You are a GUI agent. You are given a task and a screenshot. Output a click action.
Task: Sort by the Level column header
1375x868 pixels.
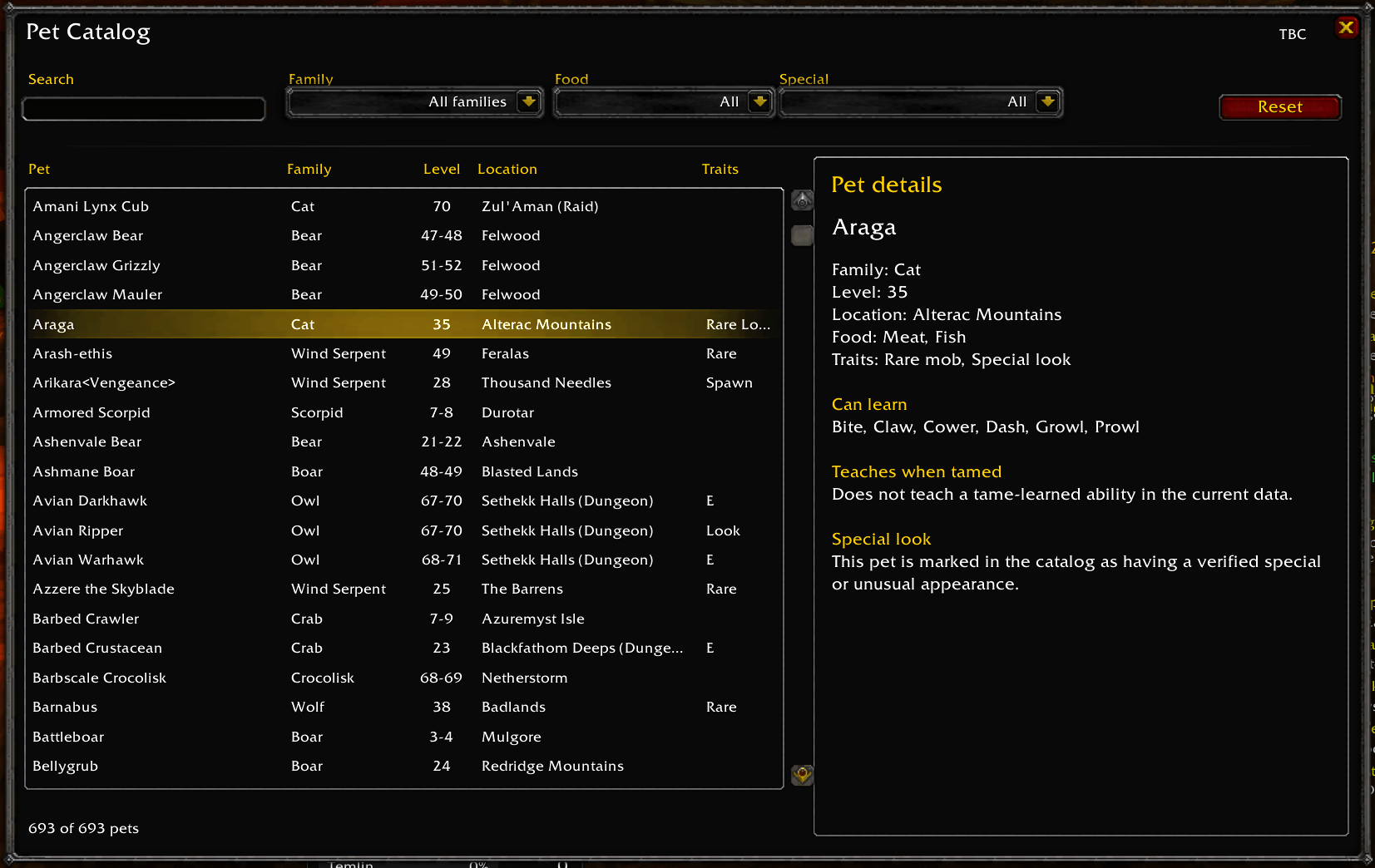tap(441, 169)
